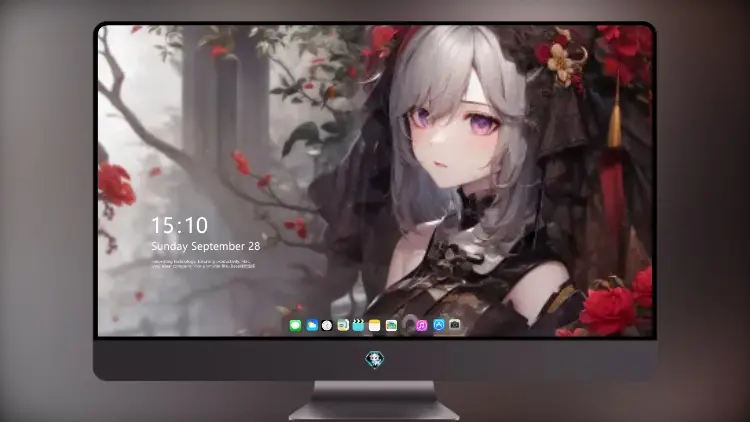Click the Sunday September 28 date

click(206, 246)
